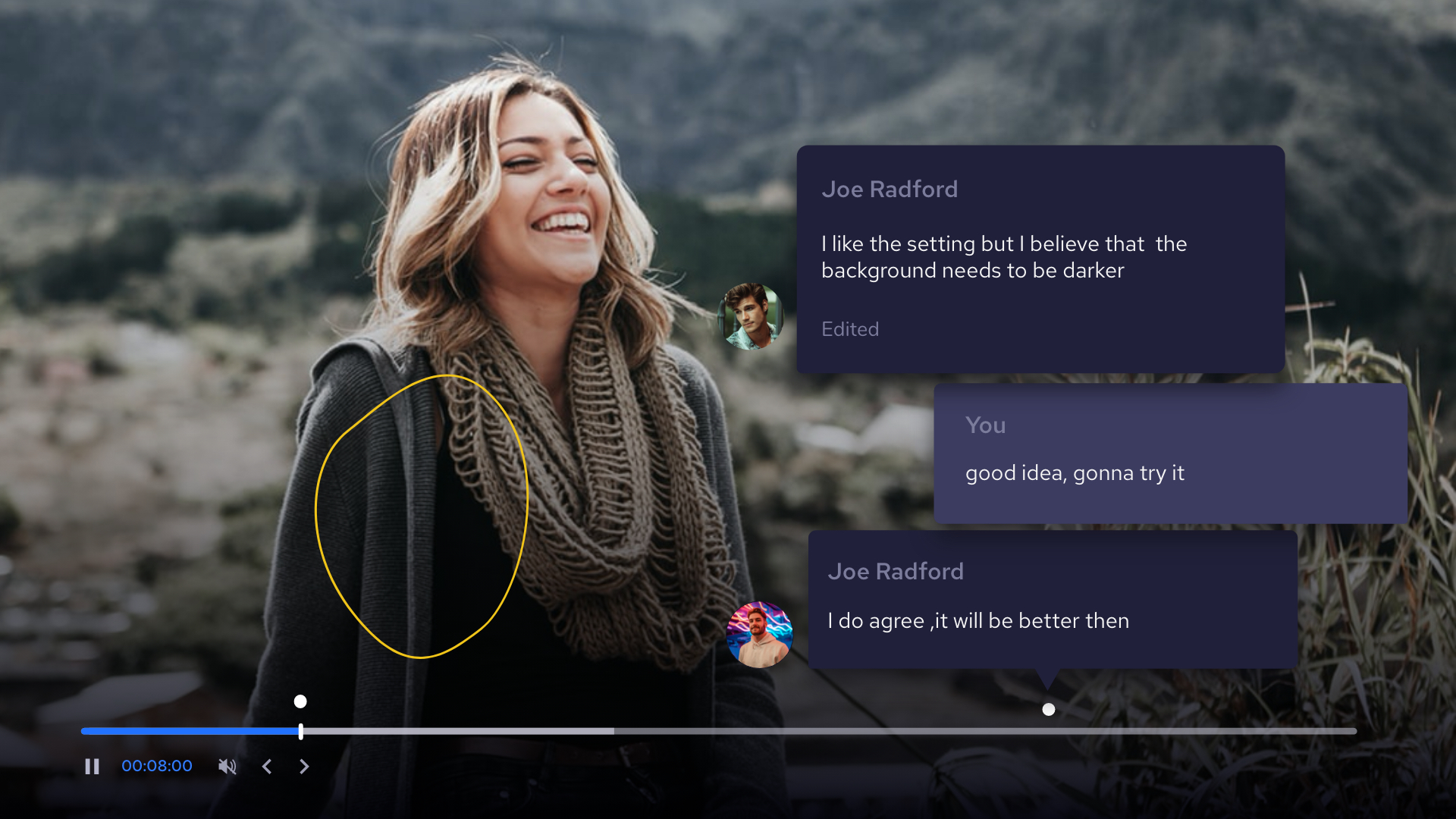Step forward with the right chevron

coord(304,767)
